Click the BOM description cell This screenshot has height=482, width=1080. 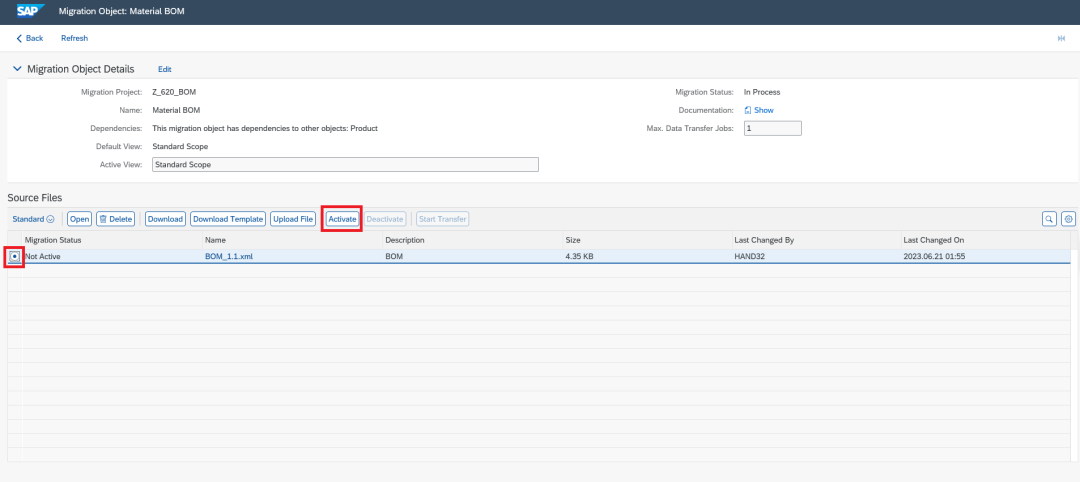click(472, 256)
